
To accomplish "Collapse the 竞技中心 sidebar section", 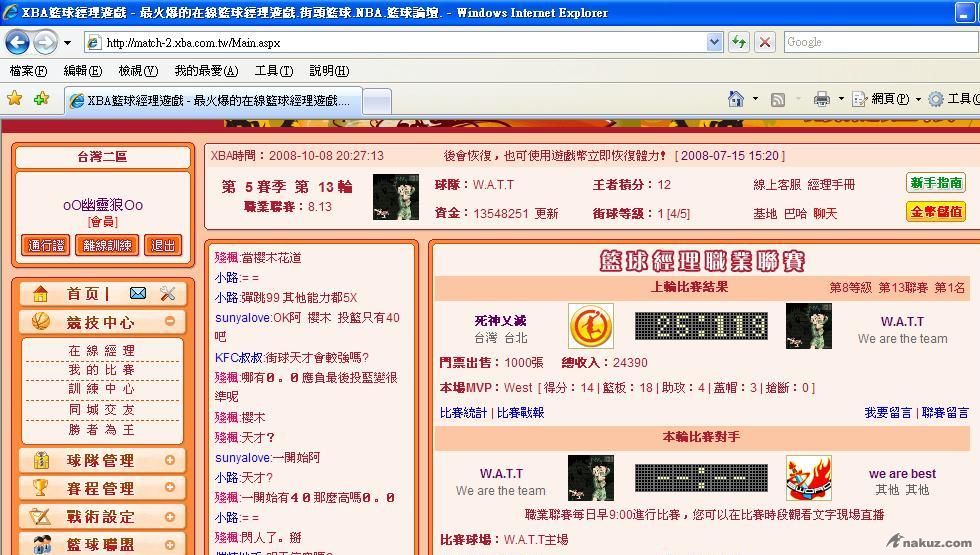I will click(x=170, y=322).
